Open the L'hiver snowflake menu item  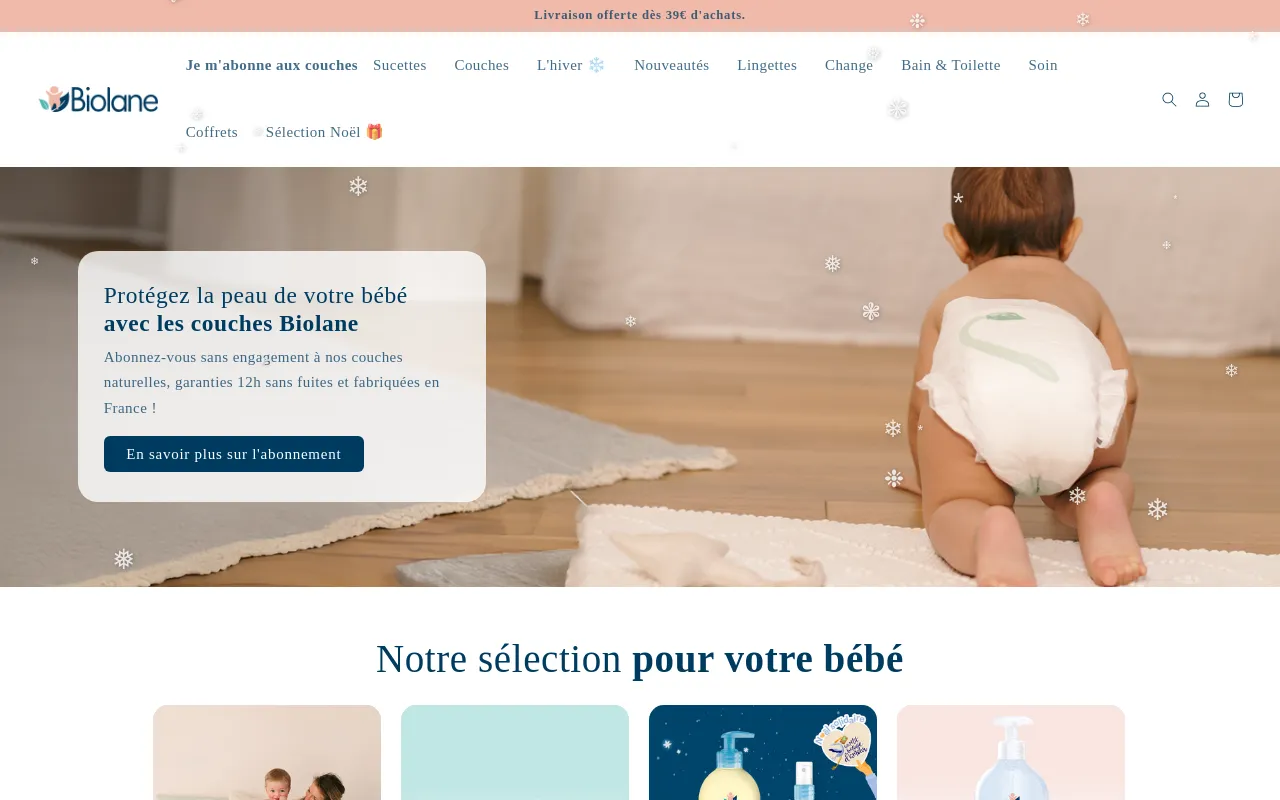571,65
